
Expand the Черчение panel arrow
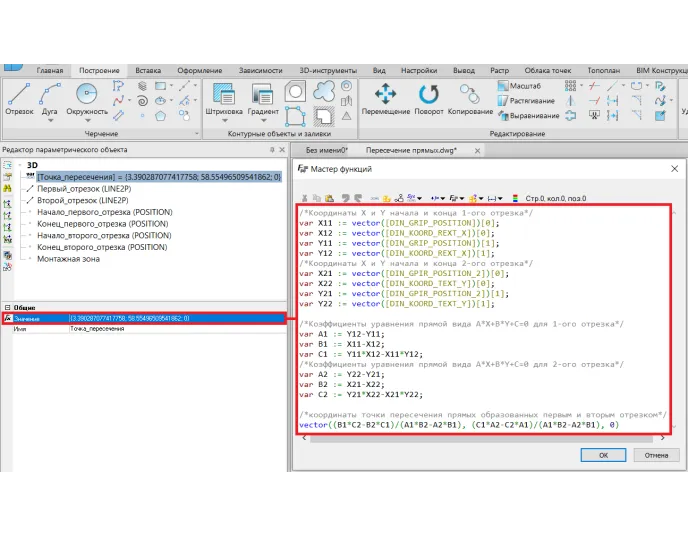[x=197, y=133]
